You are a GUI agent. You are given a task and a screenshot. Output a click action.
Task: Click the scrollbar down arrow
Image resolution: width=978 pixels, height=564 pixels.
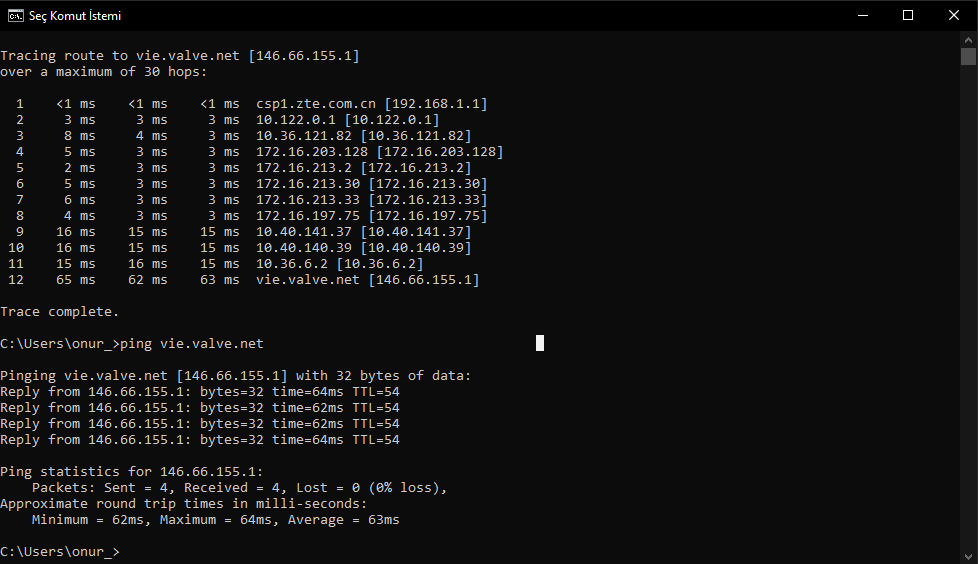coord(968,555)
